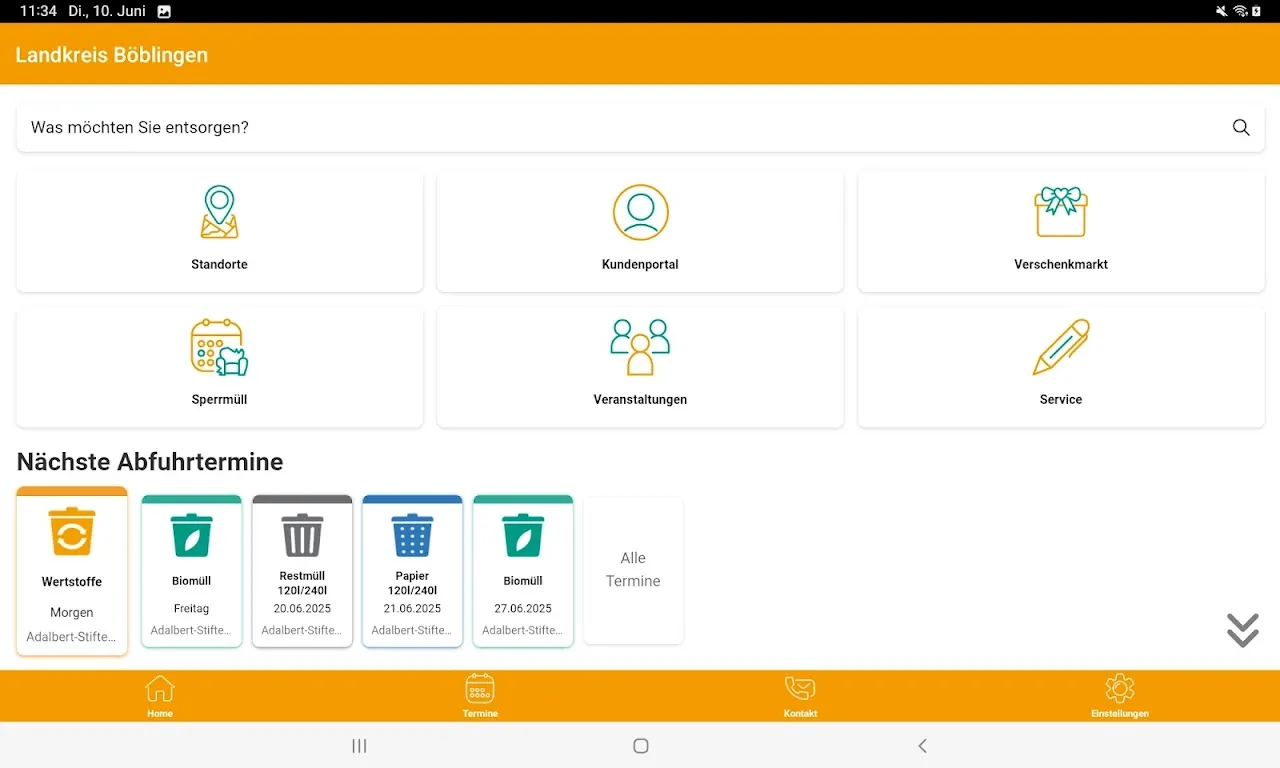This screenshot has height=768, width=1280.
Task: Open the Restmüll pickup on 20.06.2025
Action: pos(302,572)
